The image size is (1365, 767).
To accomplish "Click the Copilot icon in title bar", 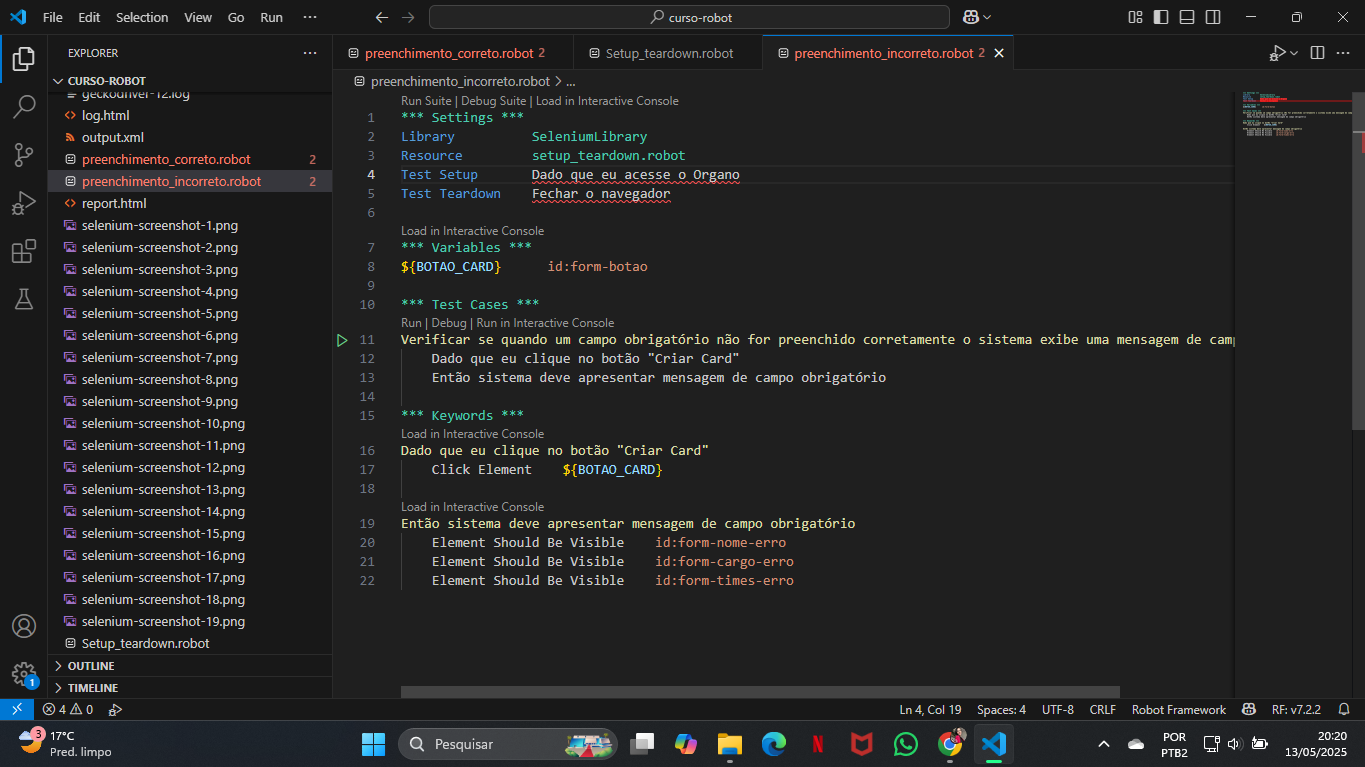I will click(x=970, y=17).
